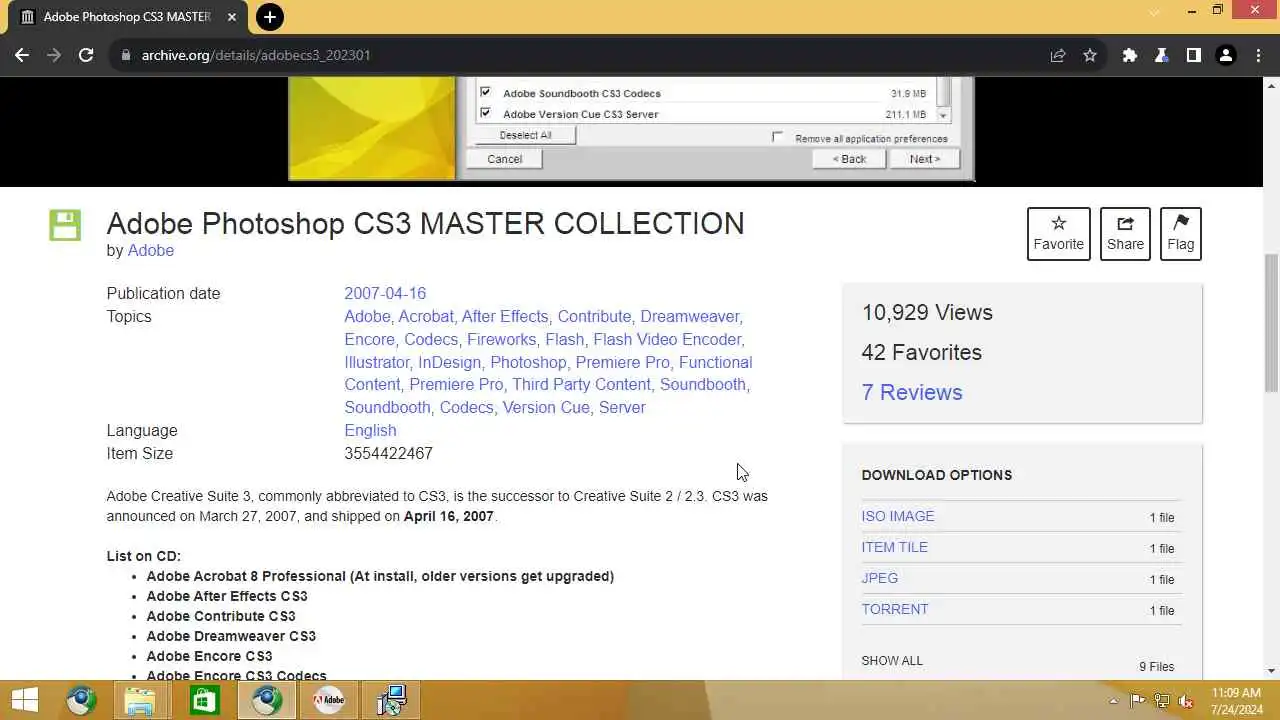
Task: Download the JPEG option
Action: pyautogui.click(x=880, y=578)
